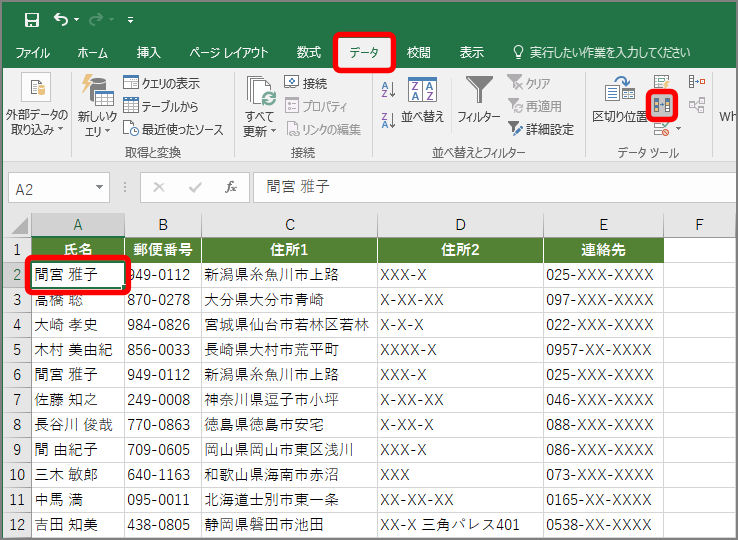Switch to the 校閲 tab

[418, 52]
